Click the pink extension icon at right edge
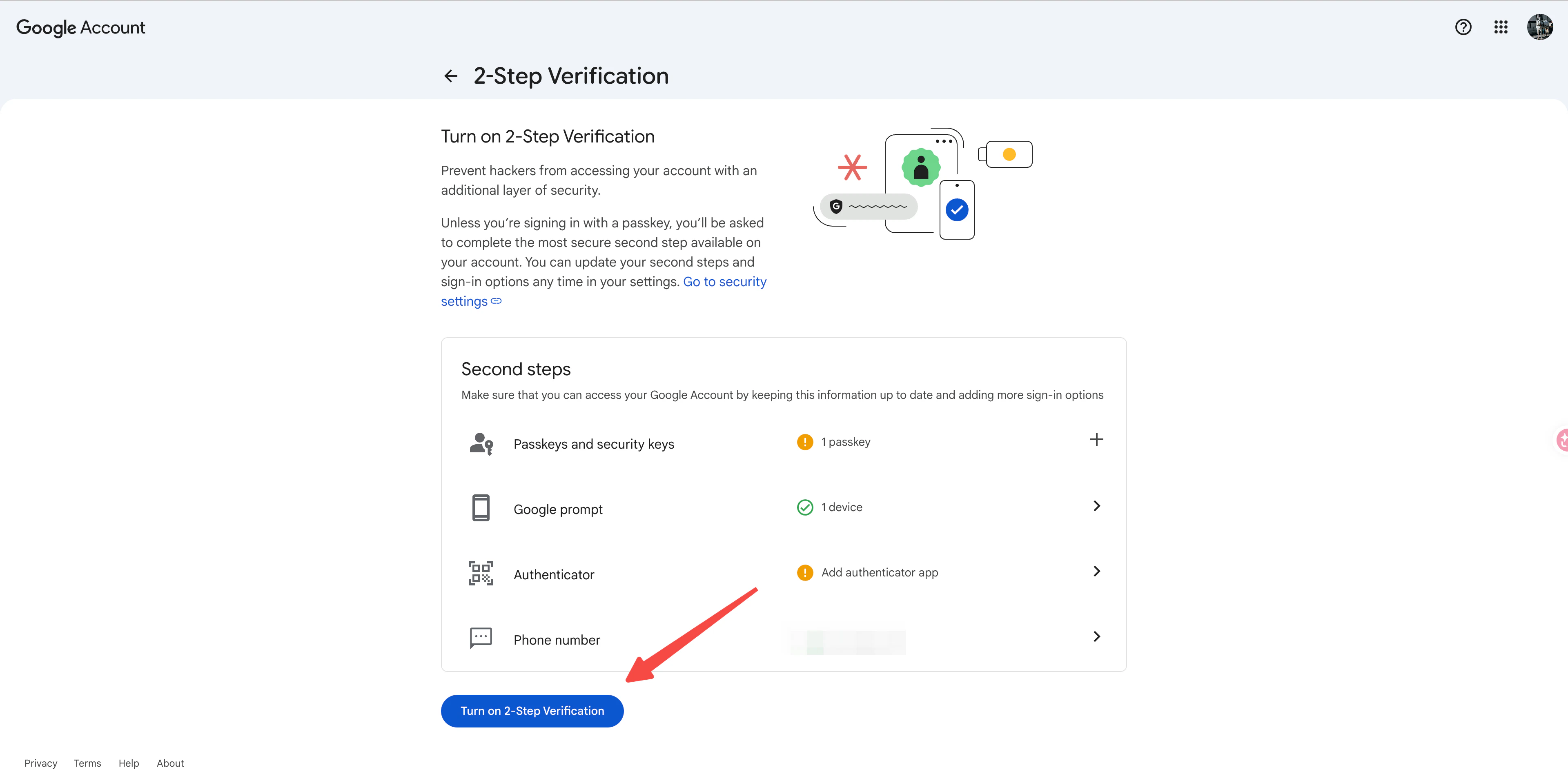Viewport: 1568px width, 783px height. click(x=1561, y=439)
